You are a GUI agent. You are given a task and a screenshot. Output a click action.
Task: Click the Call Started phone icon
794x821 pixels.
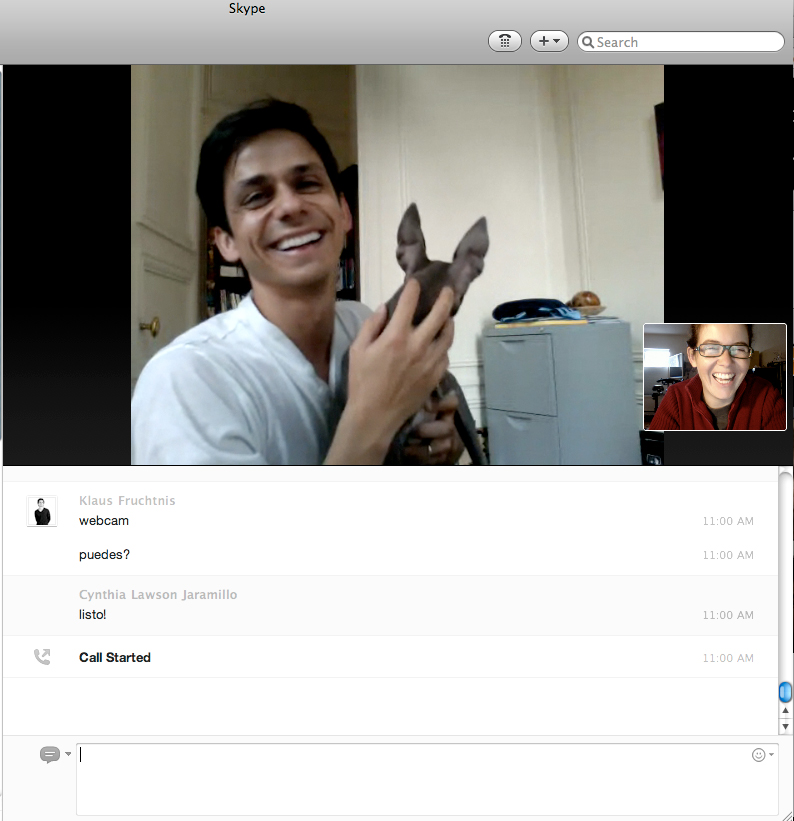tap(42, 657)
